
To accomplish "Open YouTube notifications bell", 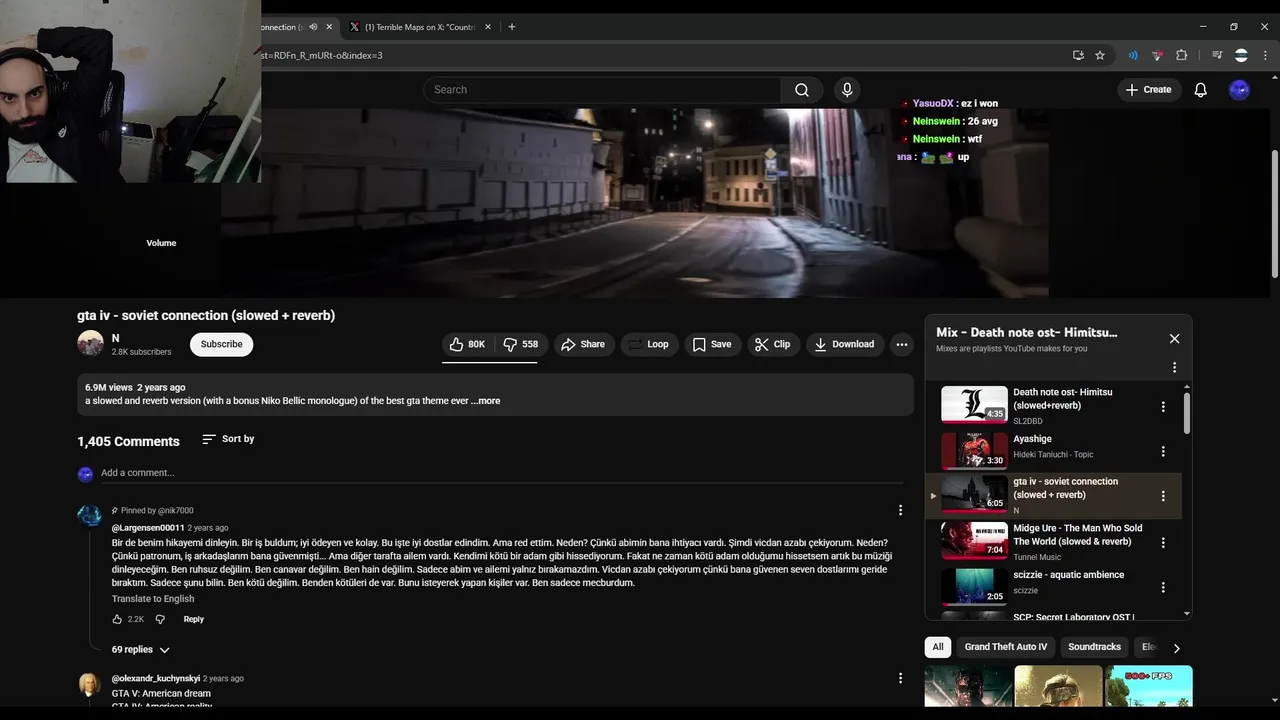I will pyautogui.click(x=1201, y=90).
